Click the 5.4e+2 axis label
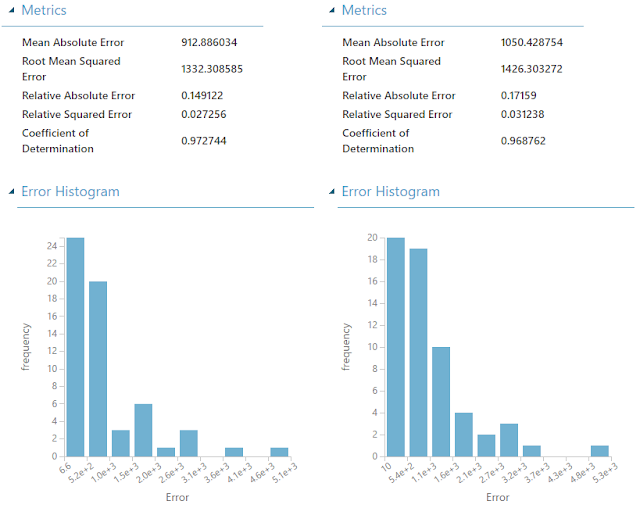Screen dimensions: 640x508 point(401,473)
